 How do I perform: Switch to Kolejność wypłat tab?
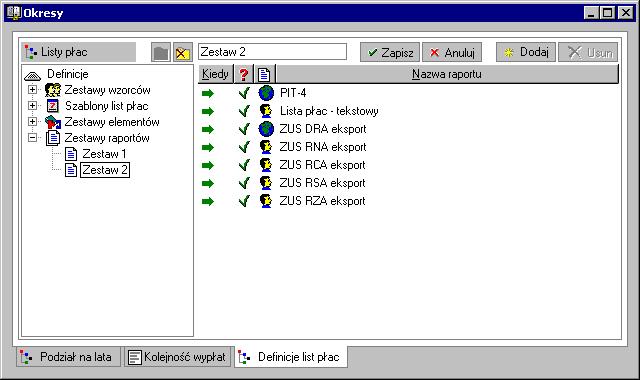click(x=178, y=357)
